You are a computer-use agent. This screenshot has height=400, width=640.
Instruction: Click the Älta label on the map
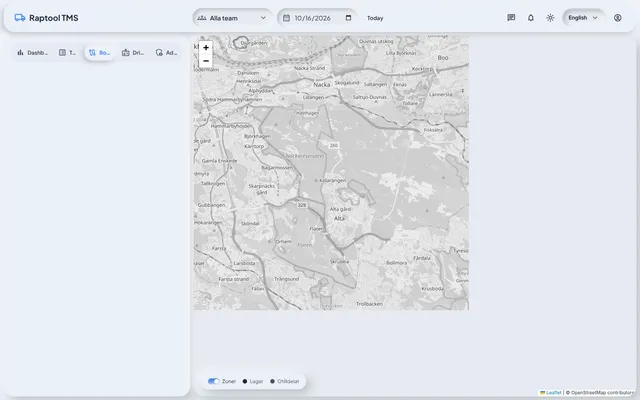click(339, 218)
